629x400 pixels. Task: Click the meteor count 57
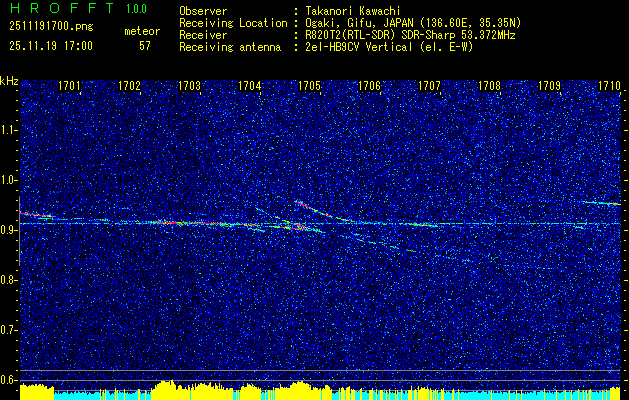(145, 46)
